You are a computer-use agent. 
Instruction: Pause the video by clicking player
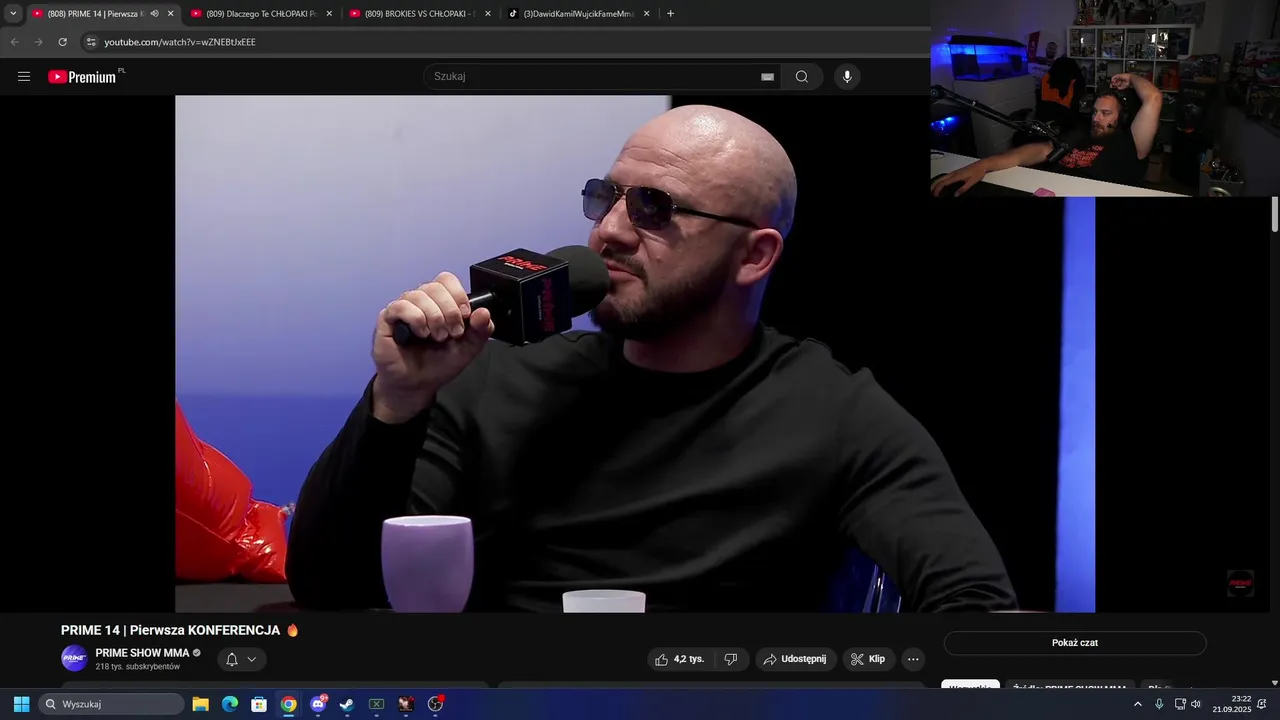635,354
